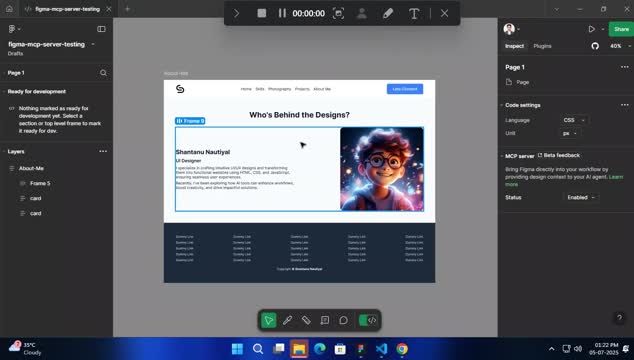This screenshot has height=360, width=634.
Task: Collapse the Code settings section
Action: click(x=502, y=105)
